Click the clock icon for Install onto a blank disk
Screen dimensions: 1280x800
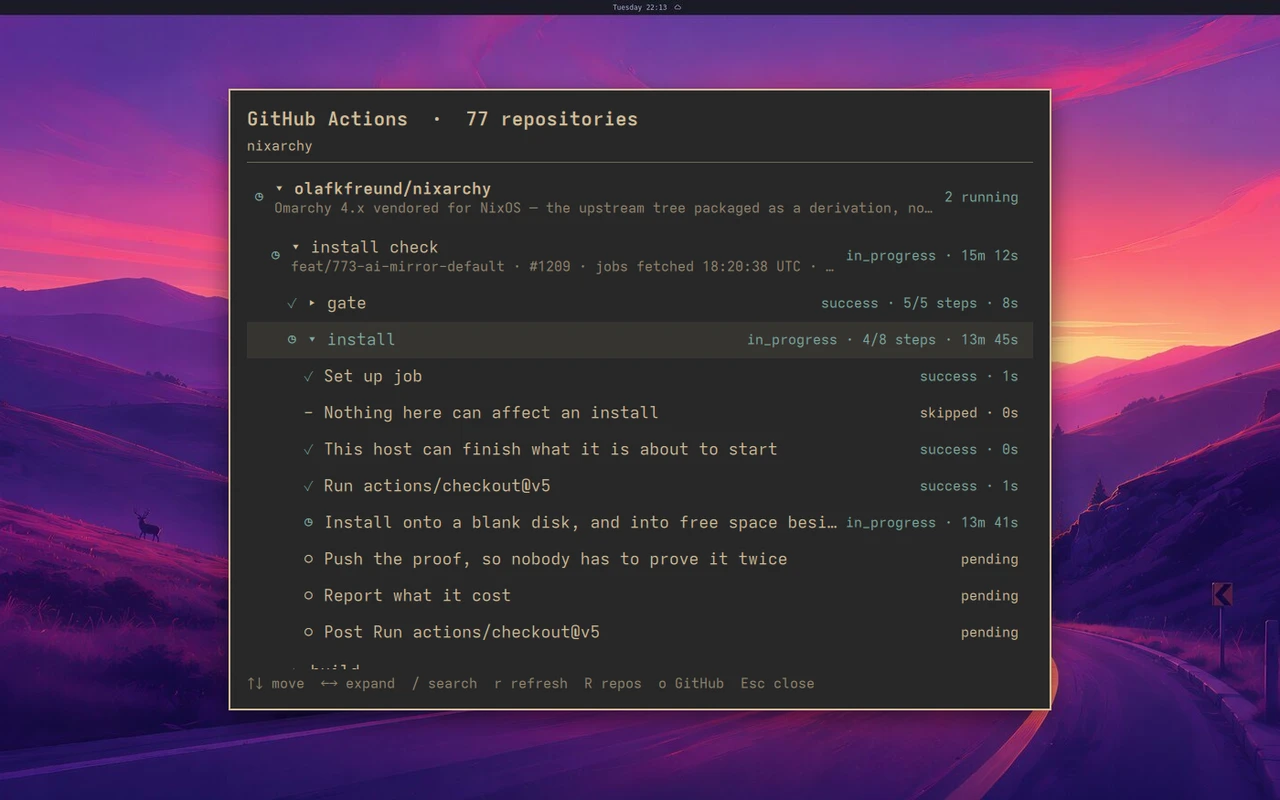(x=309, y=522)
